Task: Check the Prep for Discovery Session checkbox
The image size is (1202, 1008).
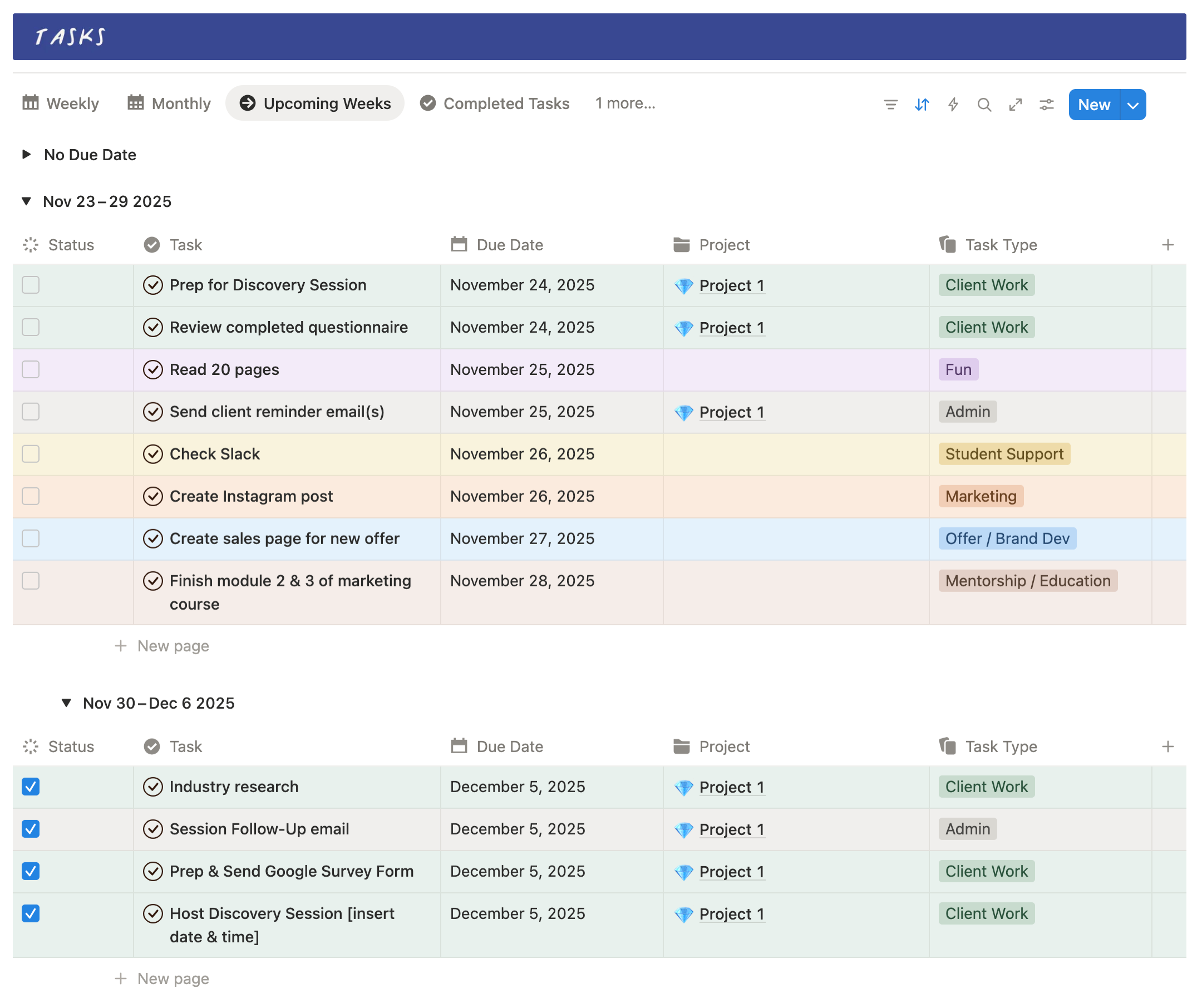Action: [x=31, y=285]
